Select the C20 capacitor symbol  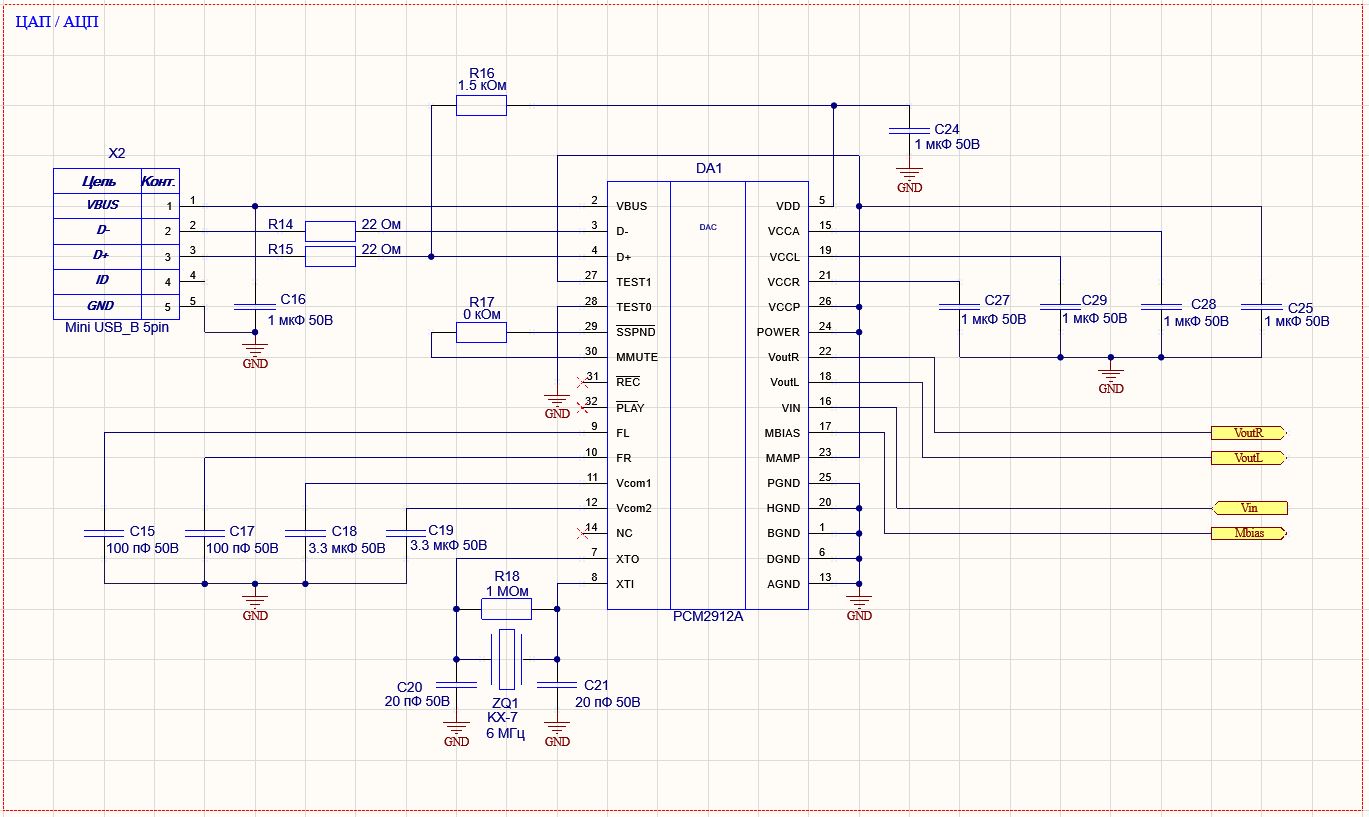coord(456,685)
